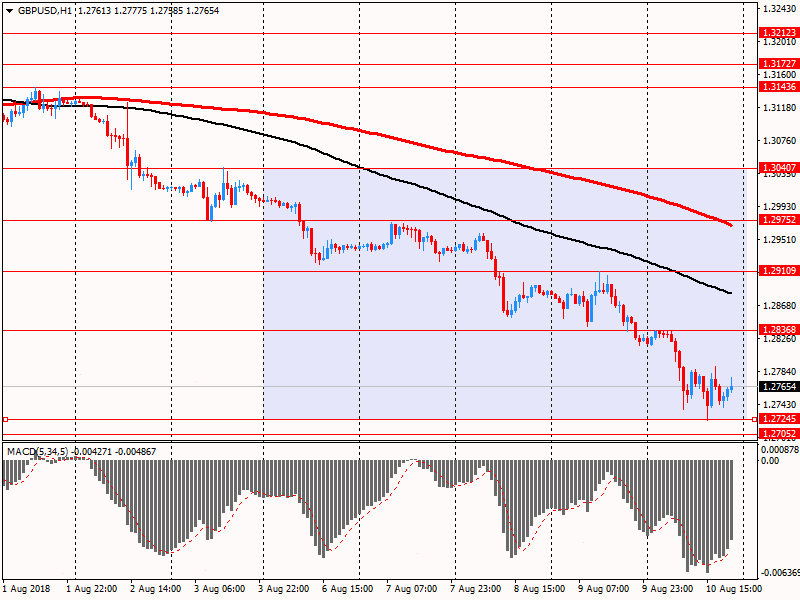Image resolution: width=800 pixels, height=600 pixels.
Task: Click the 1.32430 price axis value
Action: point(780,9)
